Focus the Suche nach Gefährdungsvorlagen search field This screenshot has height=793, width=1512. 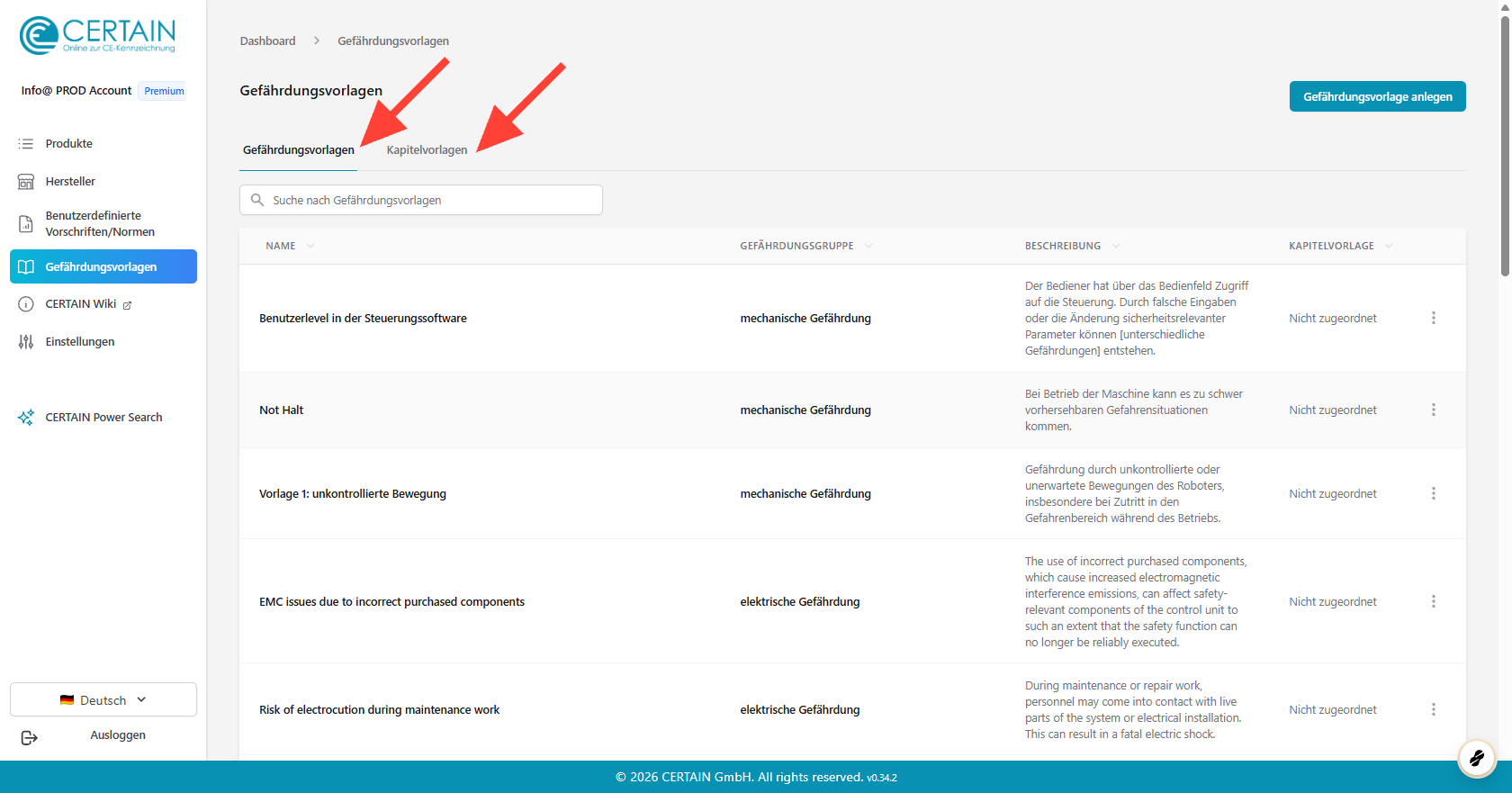pos(421,200)
